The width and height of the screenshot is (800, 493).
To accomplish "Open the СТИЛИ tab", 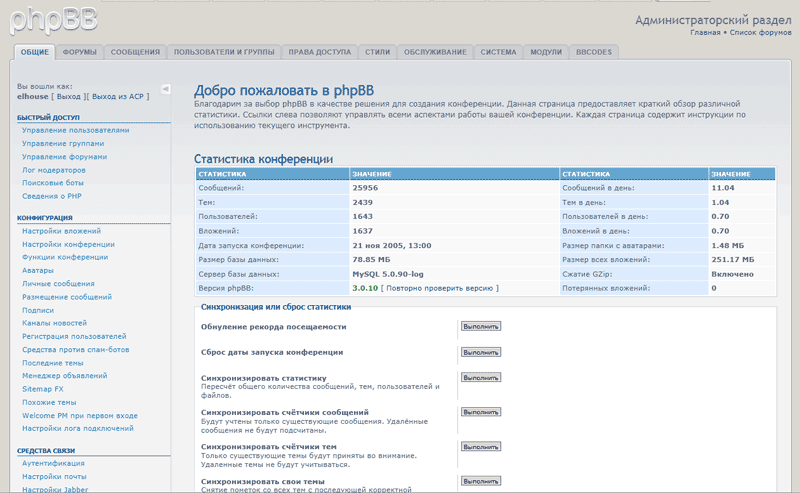I will tap(378, 52).
